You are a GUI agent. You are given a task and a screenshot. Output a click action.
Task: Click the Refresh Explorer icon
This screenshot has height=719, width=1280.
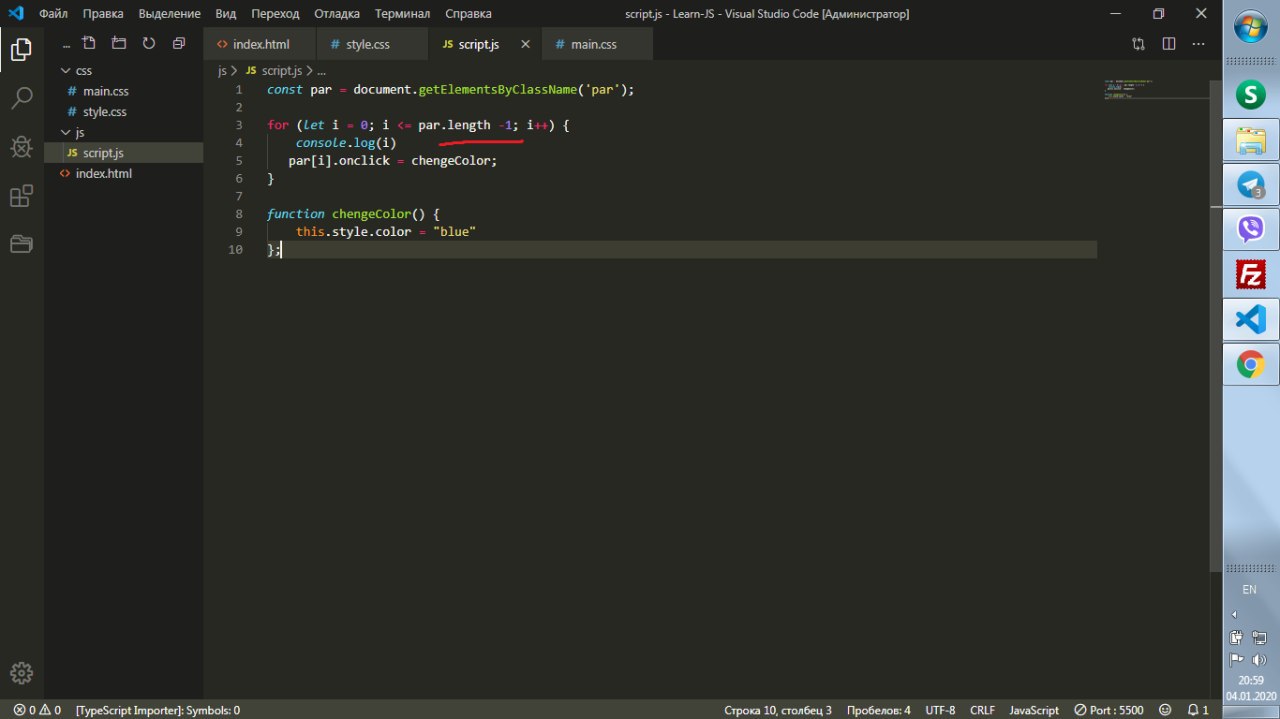(x=149, y=44)
